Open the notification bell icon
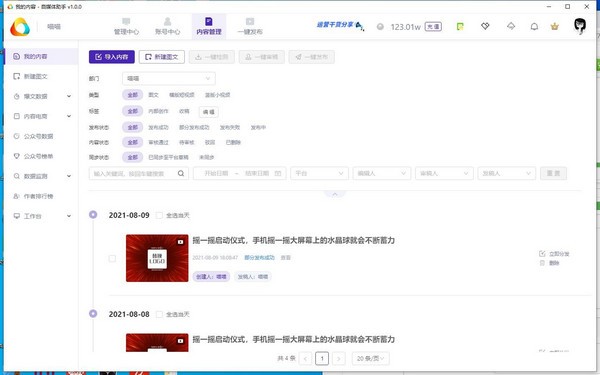The image size is (600, 375). click(x=534, y=26)
